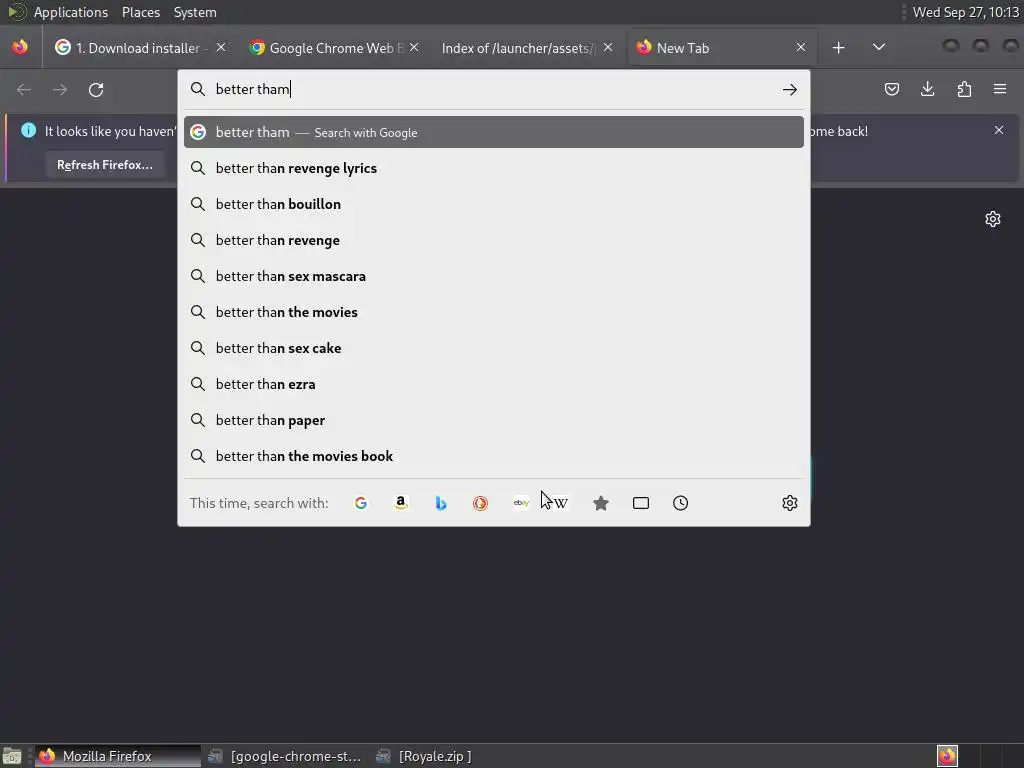Switch to Mozilla Firefox in the taskbar
Image resolution: width=1024 pixels, height=768 pixels.
(118, 756)
